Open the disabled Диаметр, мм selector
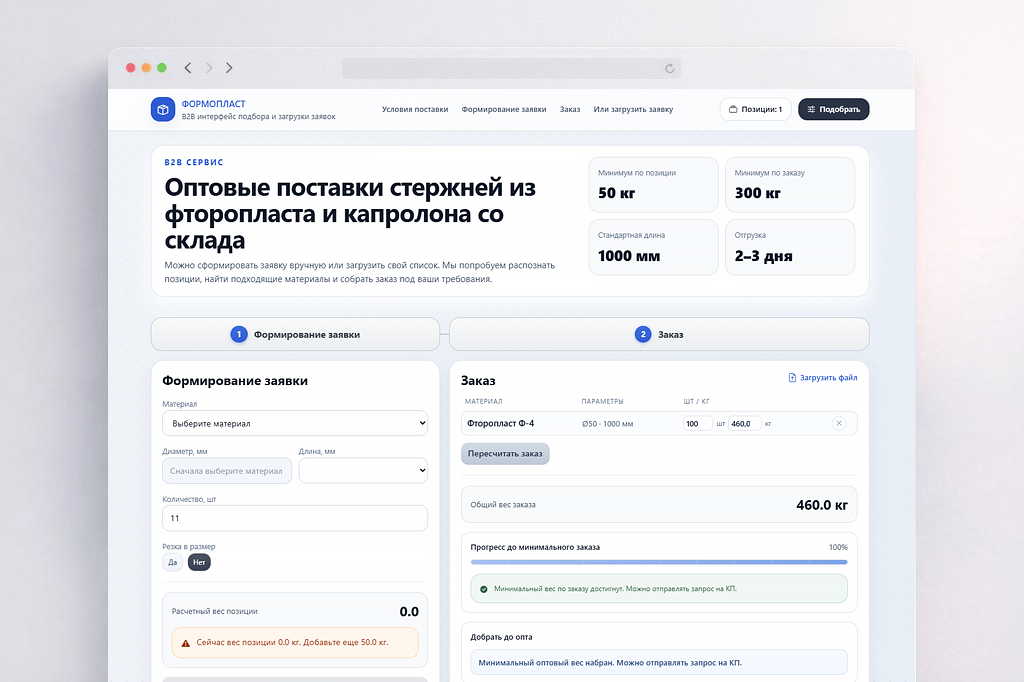 227,470
